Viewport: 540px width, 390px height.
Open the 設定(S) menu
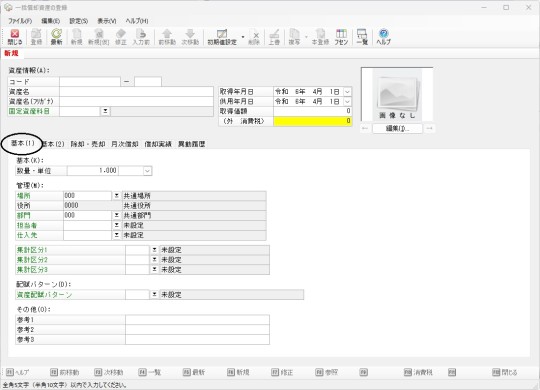79,21
